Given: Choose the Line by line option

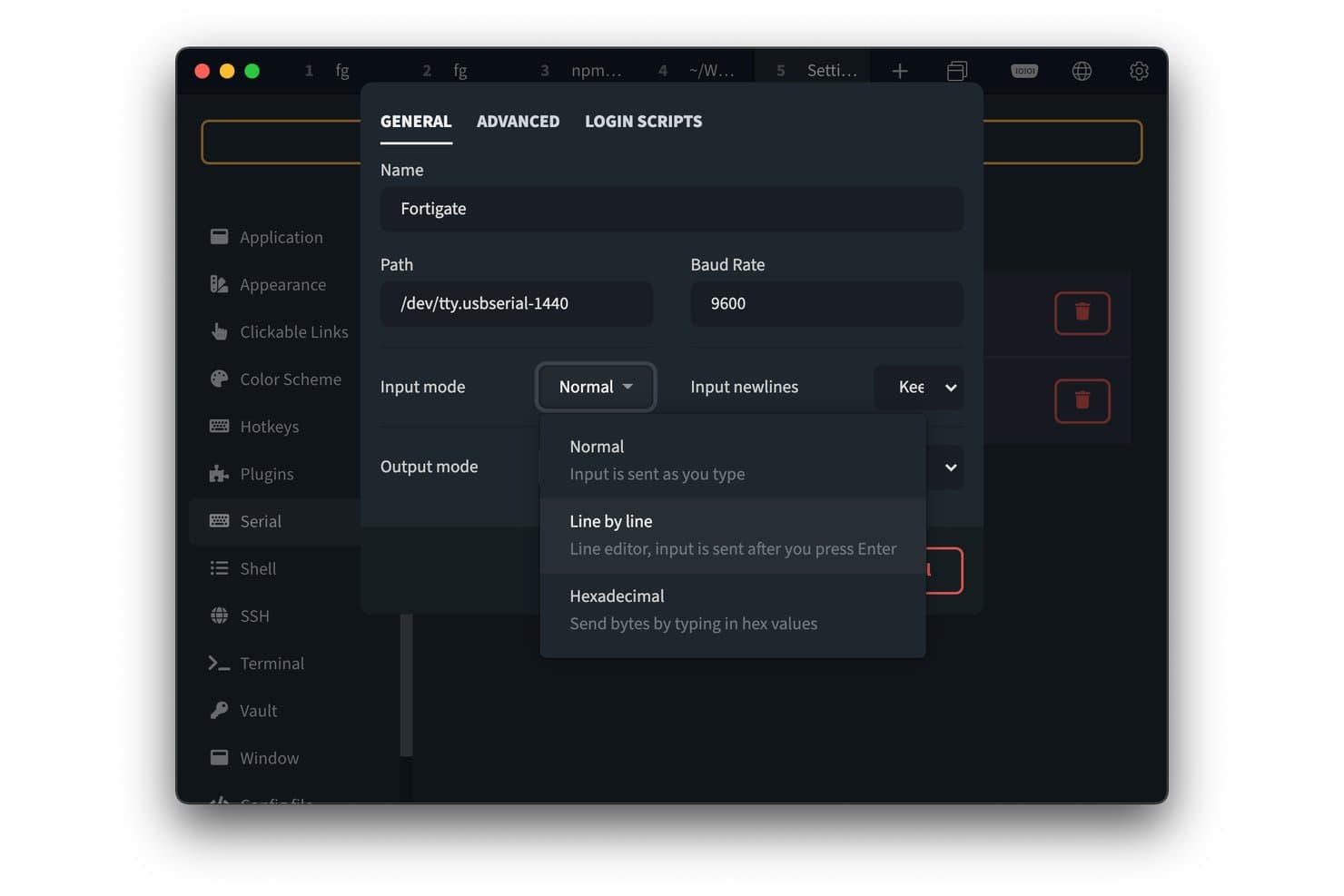Looking at the screenshot, I should (733, 535).
